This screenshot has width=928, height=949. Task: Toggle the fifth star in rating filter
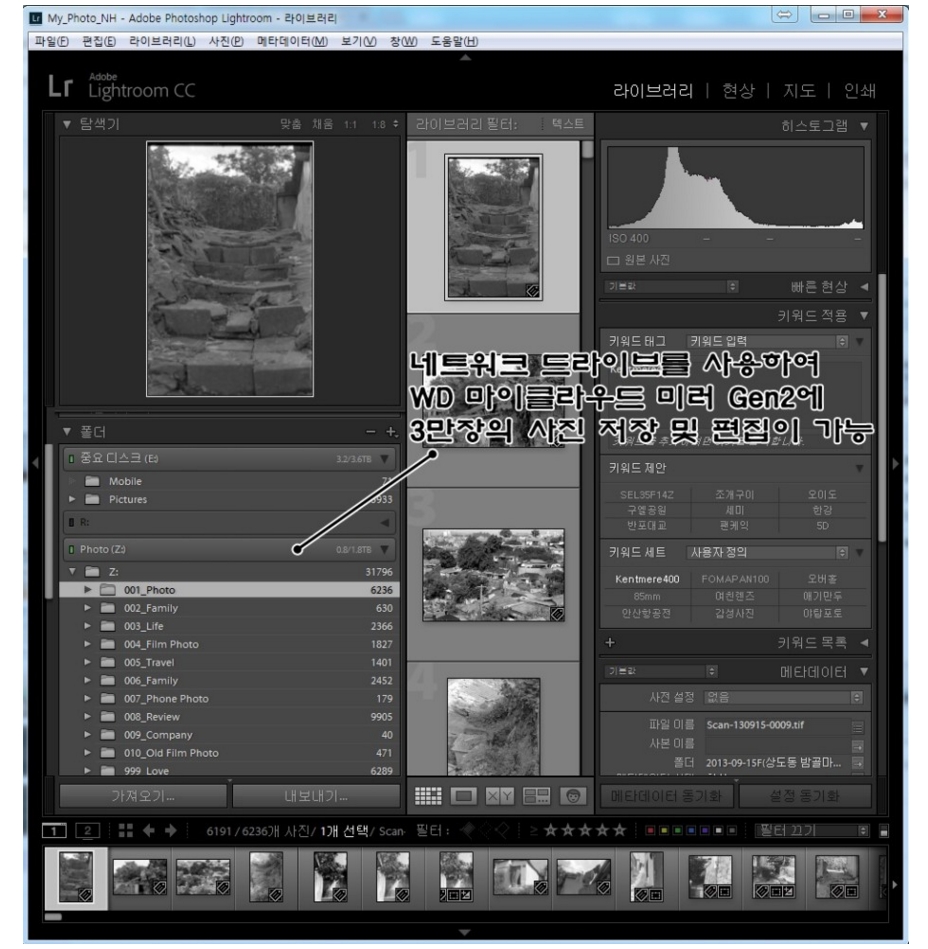(x=619, y=830)
